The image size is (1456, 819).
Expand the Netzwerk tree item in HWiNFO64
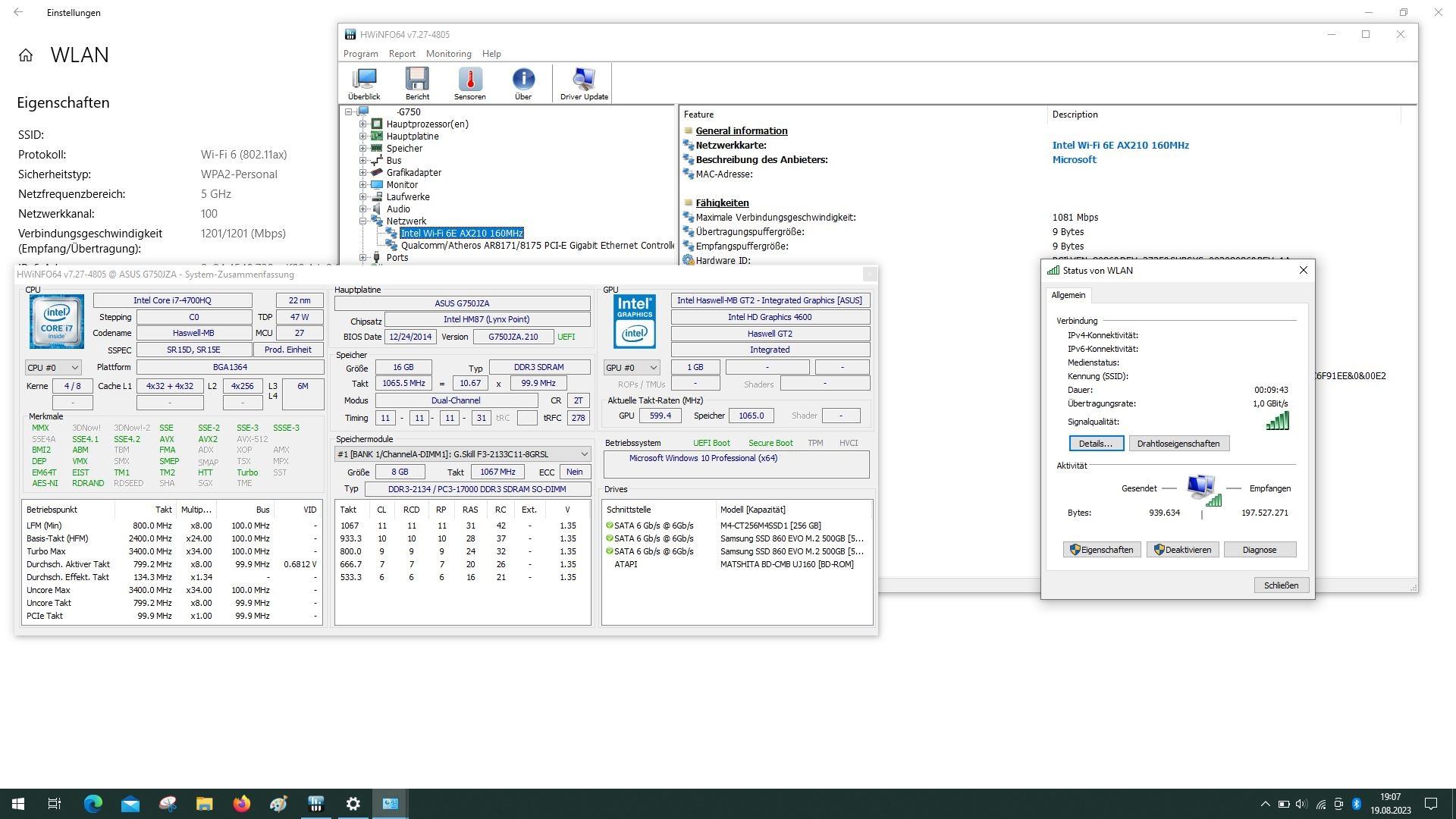pos(363,220)
